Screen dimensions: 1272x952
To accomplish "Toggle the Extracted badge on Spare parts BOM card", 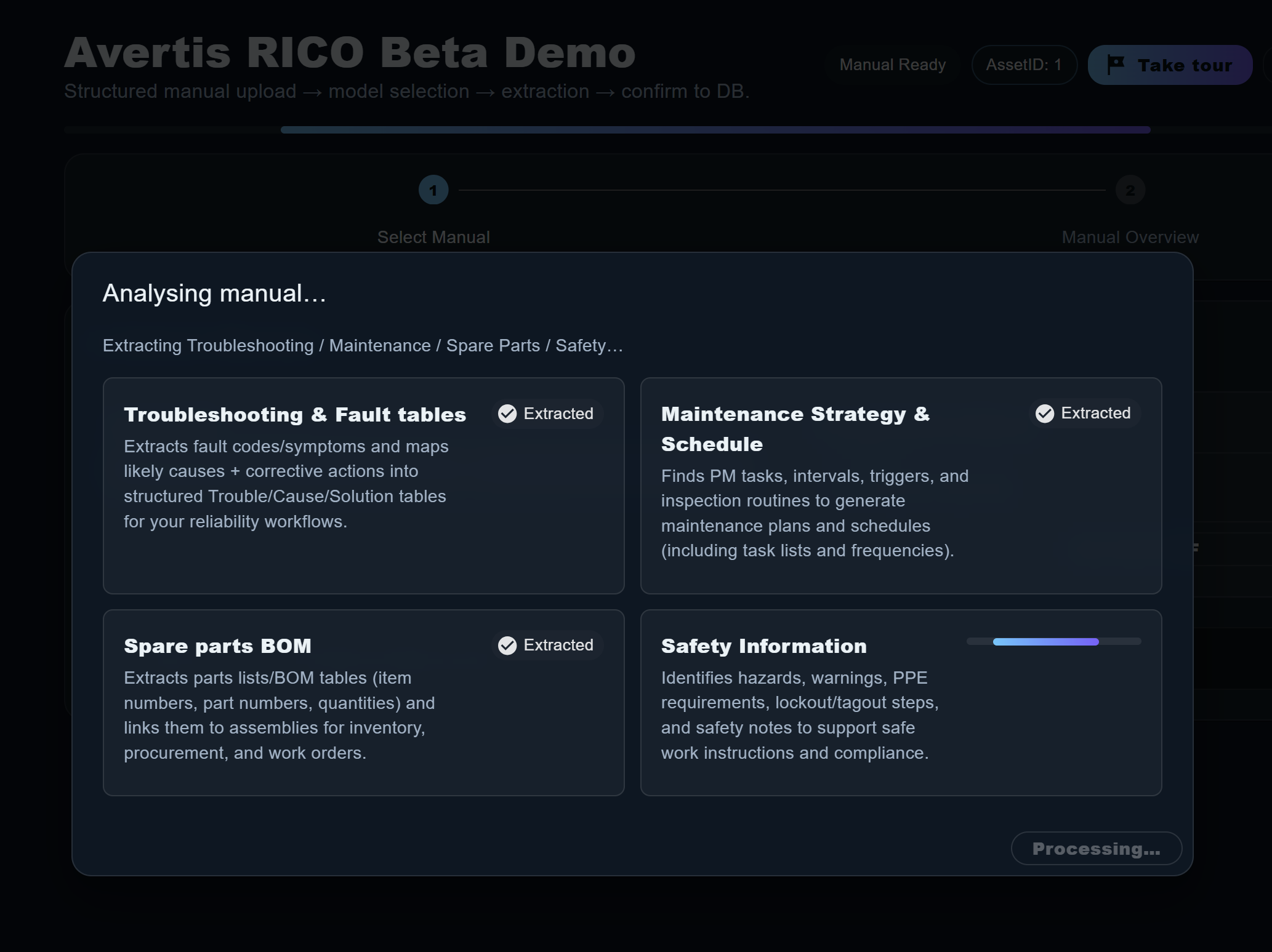I will point(547,645).
